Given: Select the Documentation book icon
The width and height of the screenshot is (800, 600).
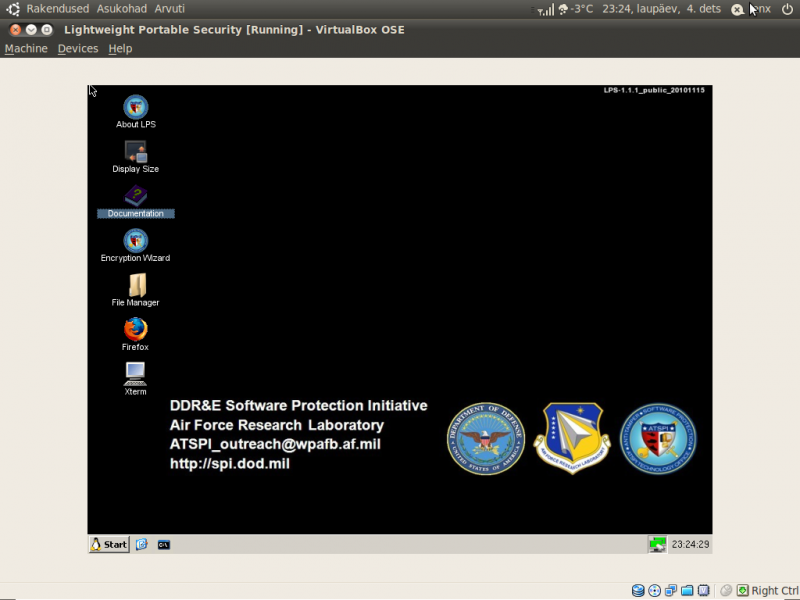Looking at the screenshot, I should coord(136,196).
